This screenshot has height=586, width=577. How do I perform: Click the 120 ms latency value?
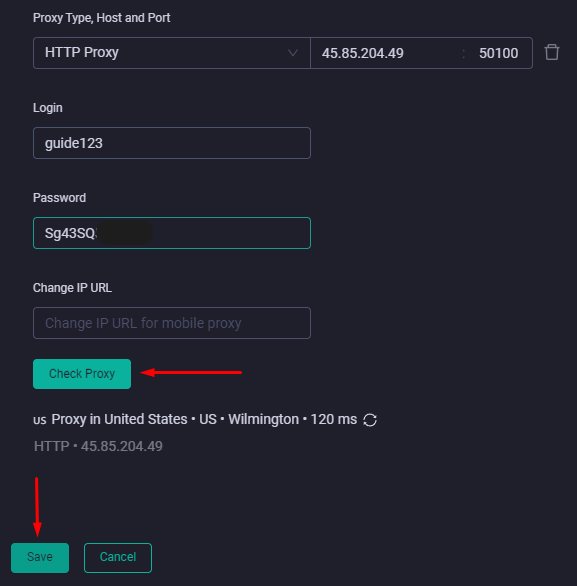[x=334, y=419]
